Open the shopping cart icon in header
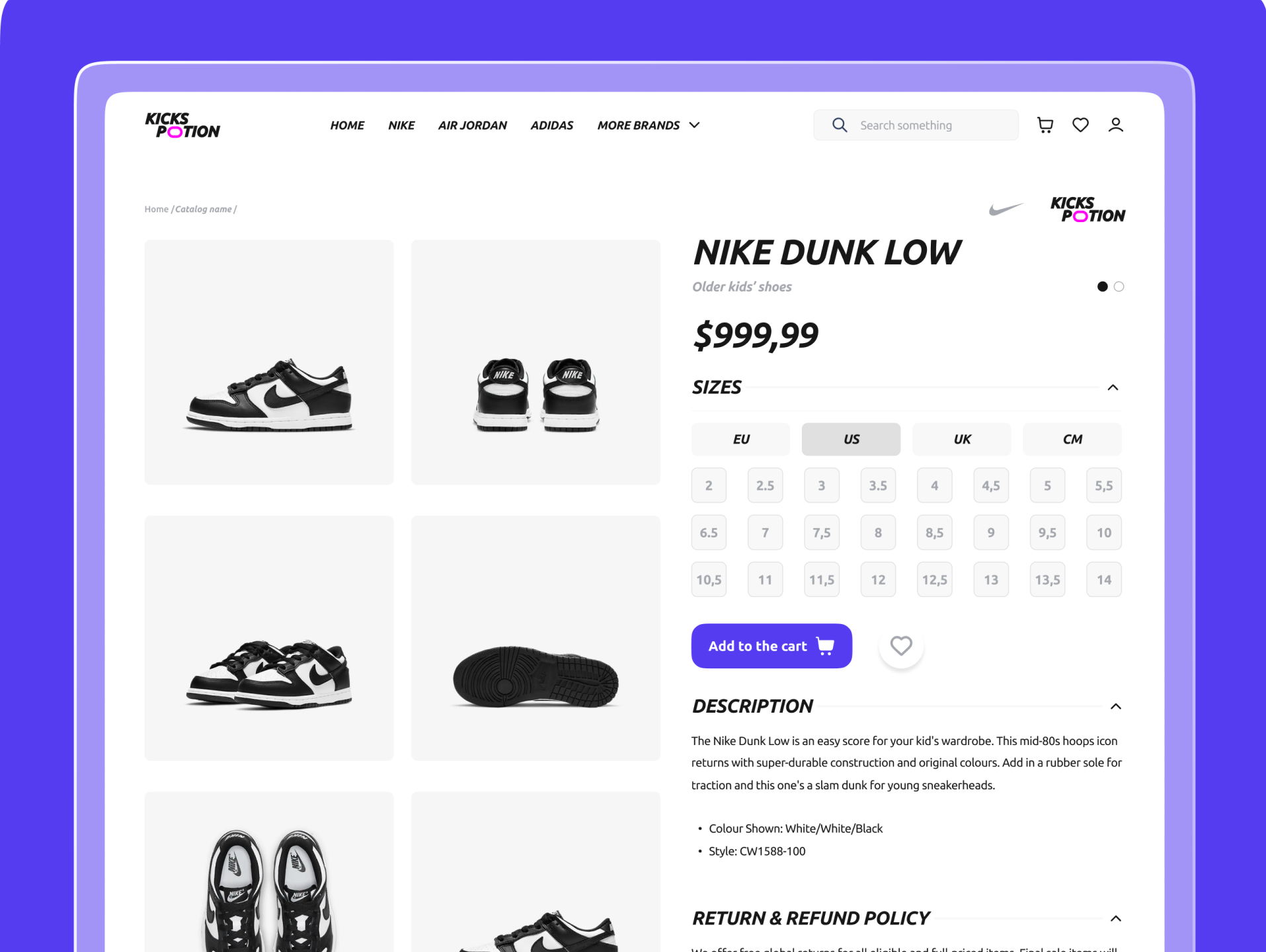Viewport: 1266px width, 952px height. pyautogui.click(x=1045, y=125)
